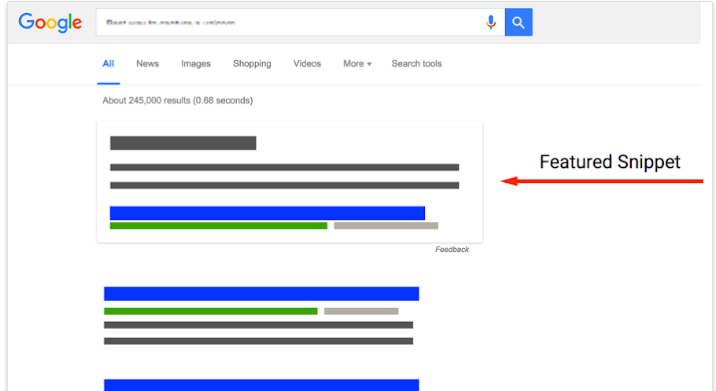
Task: Click the featured snippet green URL
Action: (x=219, y=226)
